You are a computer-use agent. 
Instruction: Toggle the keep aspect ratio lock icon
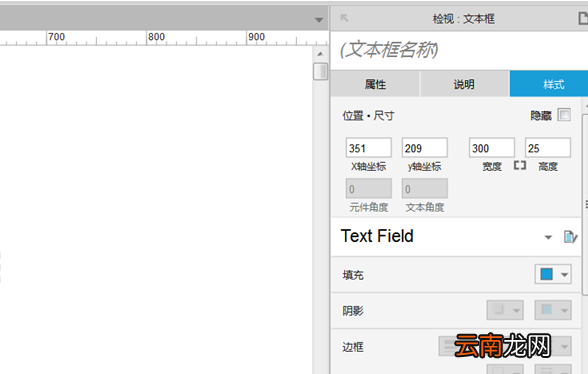click(x=520, y=165)
